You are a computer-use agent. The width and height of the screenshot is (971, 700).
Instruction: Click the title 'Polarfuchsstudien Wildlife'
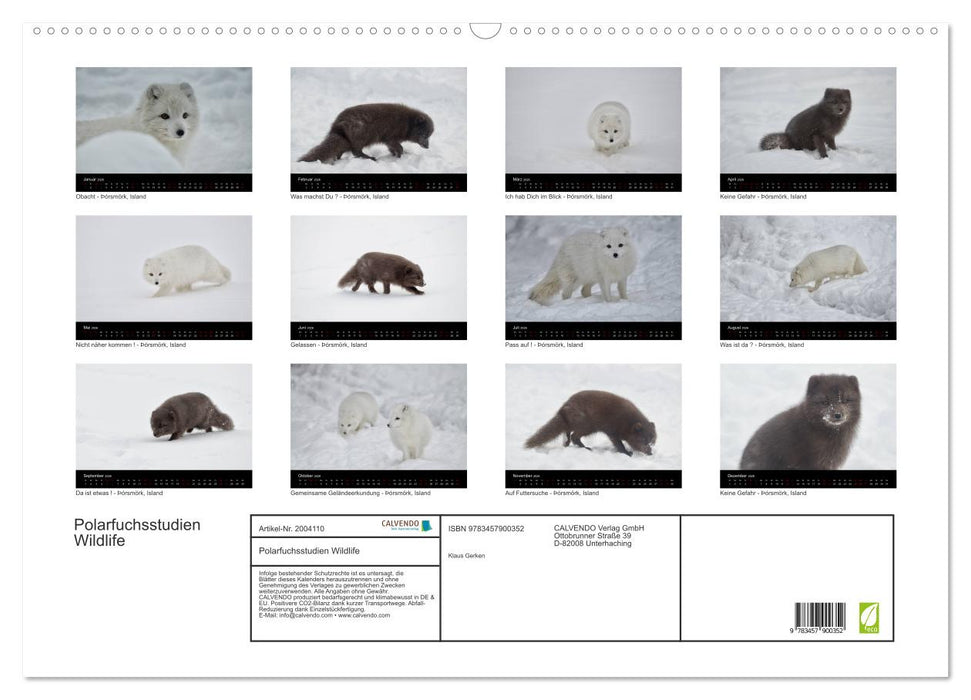tap(134, 532)
